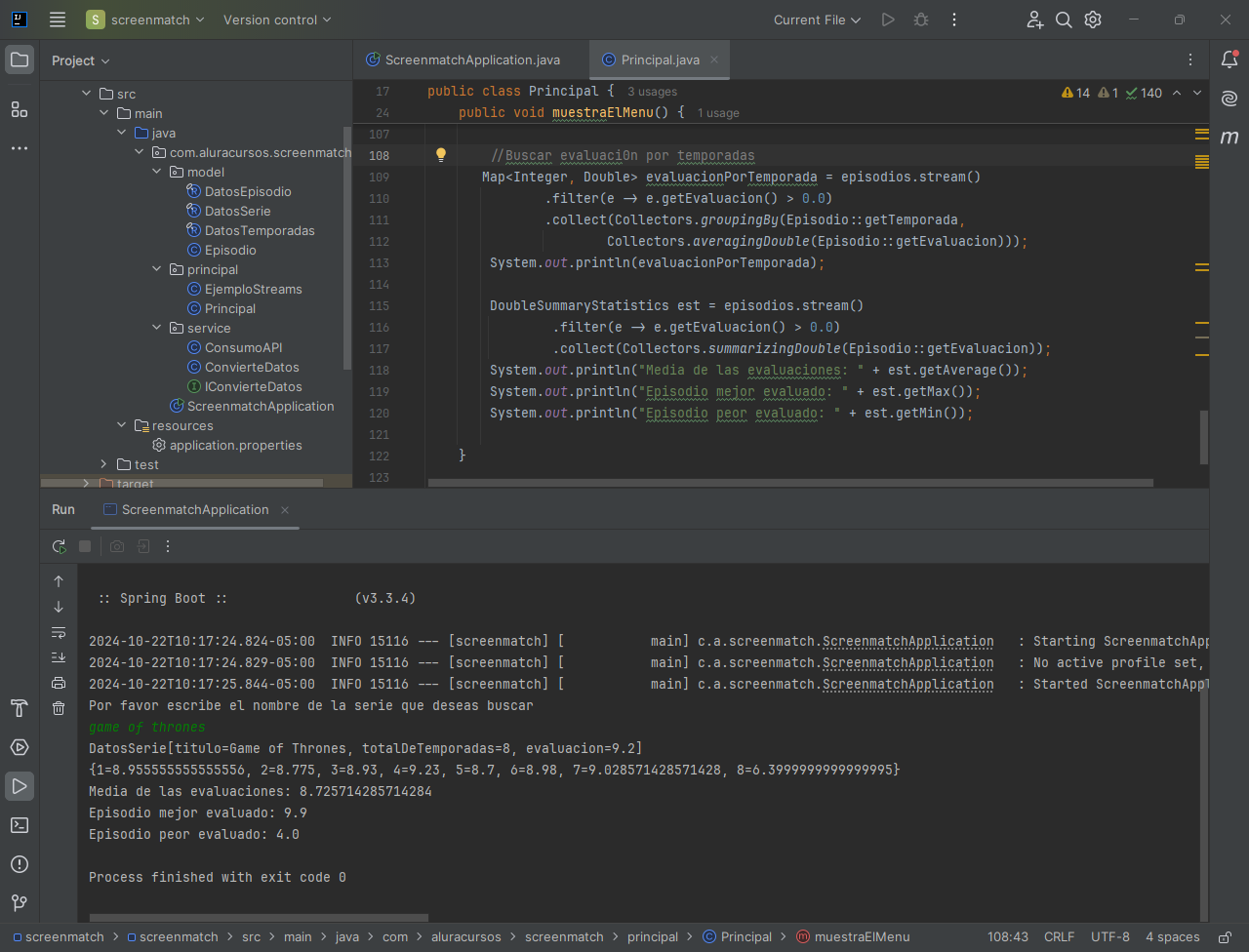
Task: Clear all console output trash icon
Action: tap(59, 708)
